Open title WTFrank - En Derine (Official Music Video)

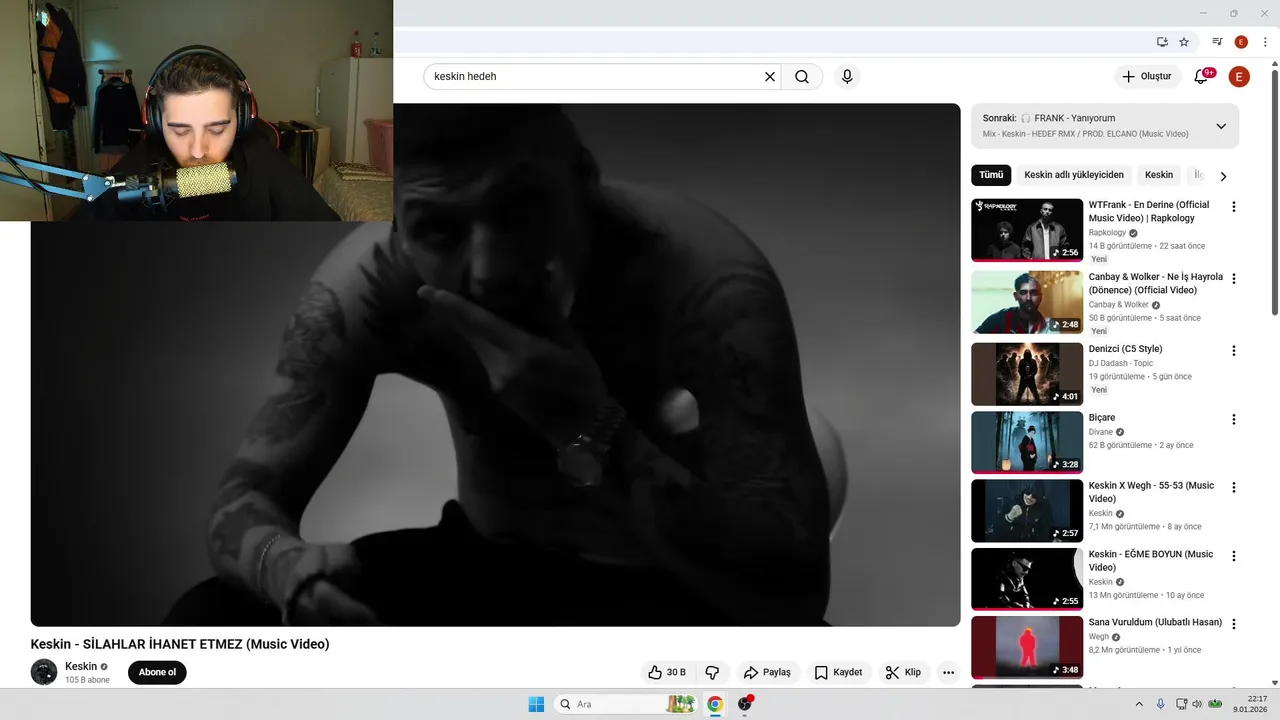click(1149, 211)
